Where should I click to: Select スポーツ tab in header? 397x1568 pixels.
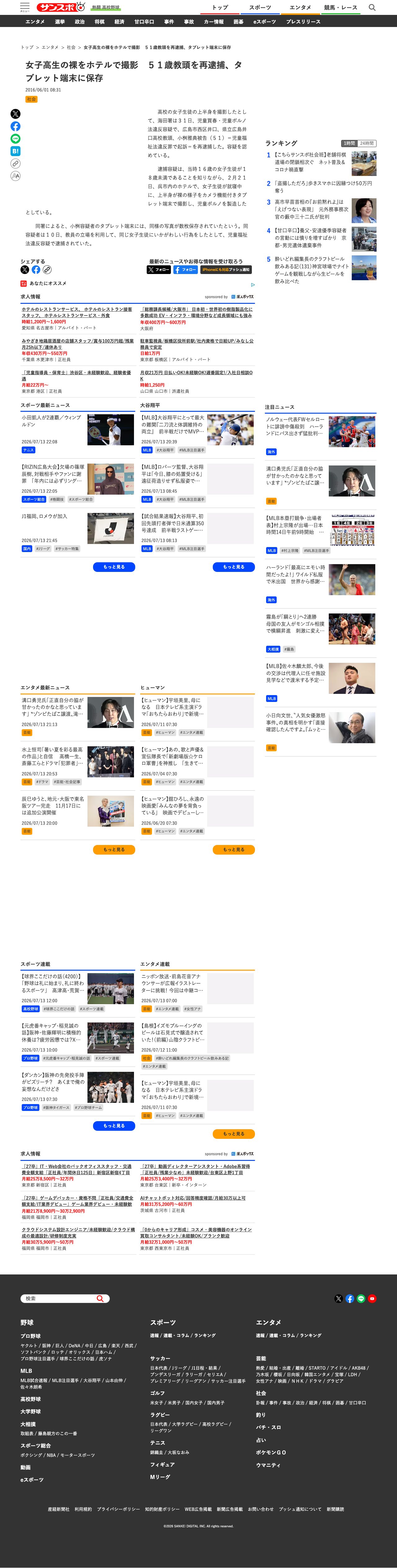pos(260,7)
